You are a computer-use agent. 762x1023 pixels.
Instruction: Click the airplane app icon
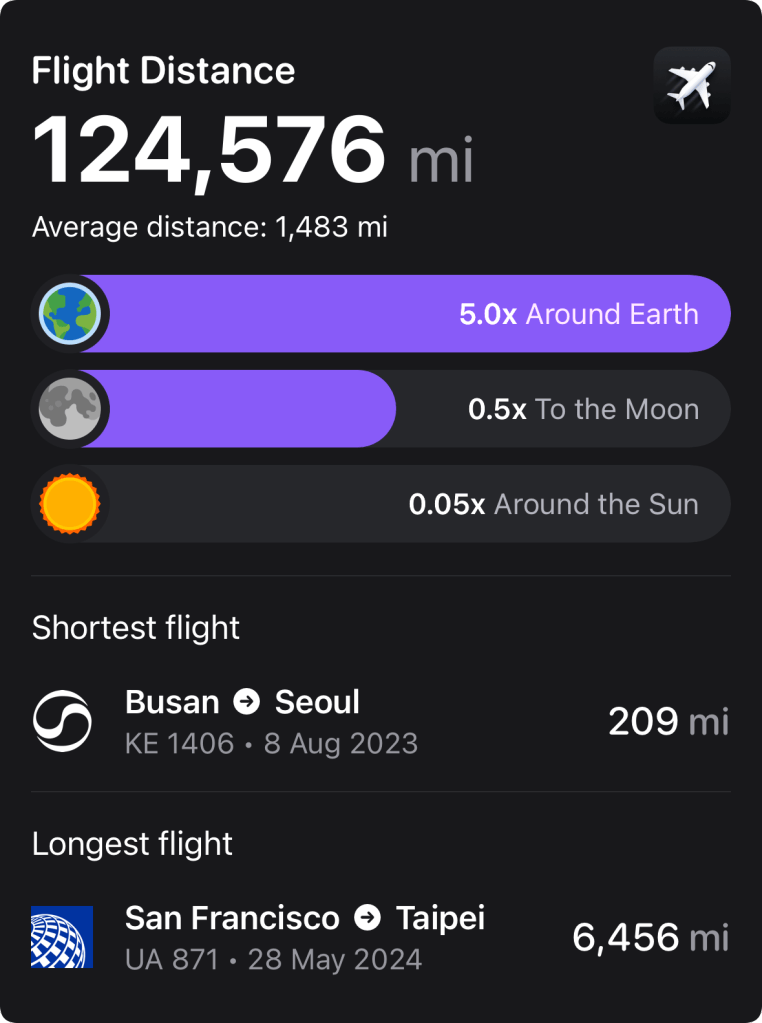pos(692,86)
